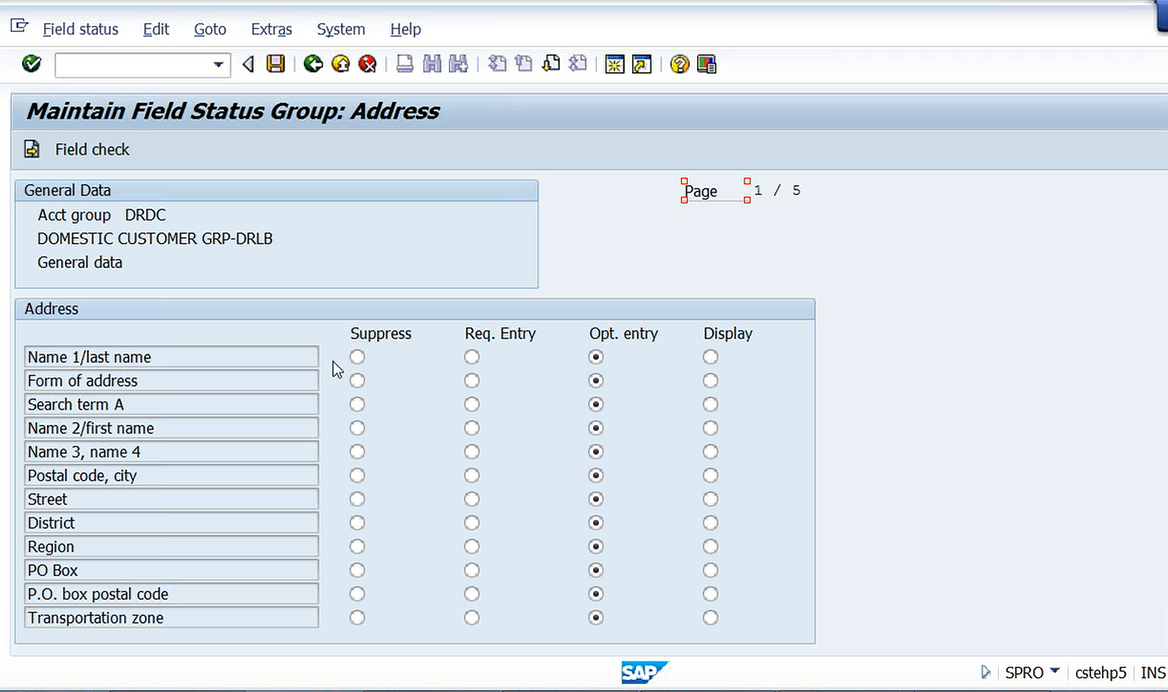
Task: Click the Display column header
Action: point(728,334)
